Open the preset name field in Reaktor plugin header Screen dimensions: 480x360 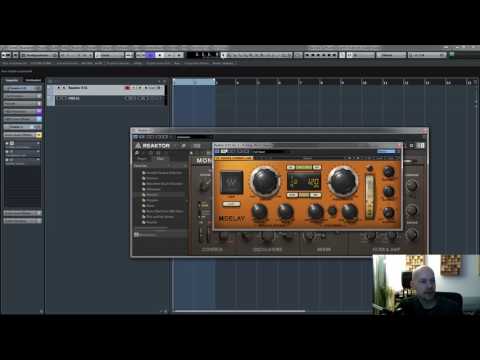coord(194,137)
